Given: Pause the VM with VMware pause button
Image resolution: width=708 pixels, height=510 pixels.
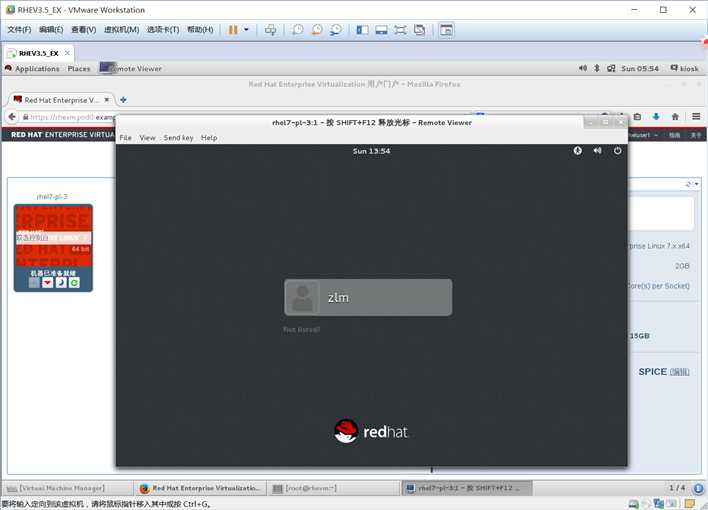Looking at the screenshot, I should [x=233, y=30].
